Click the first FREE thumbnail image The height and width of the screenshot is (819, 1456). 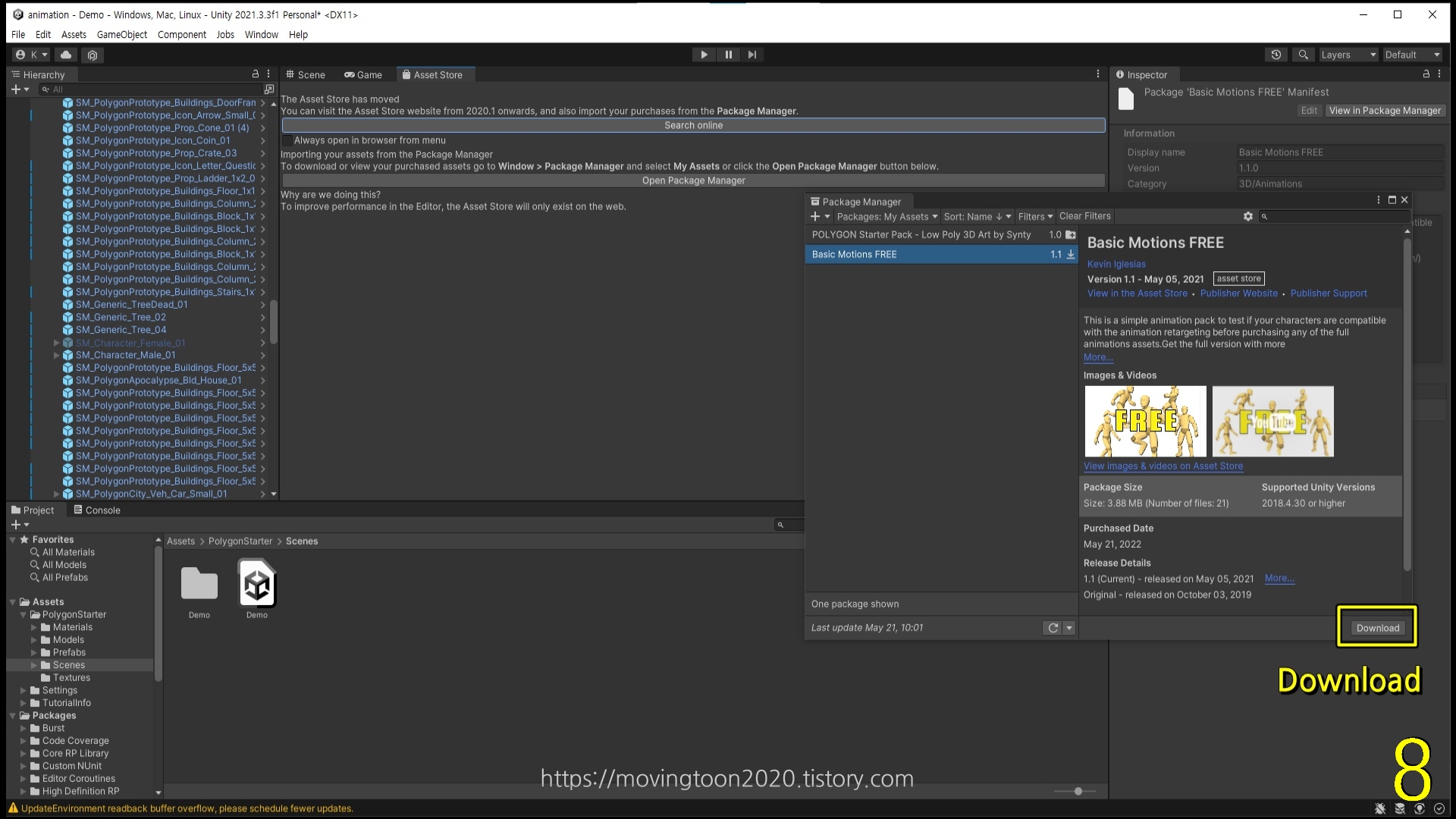click(x=1145, y=421)
